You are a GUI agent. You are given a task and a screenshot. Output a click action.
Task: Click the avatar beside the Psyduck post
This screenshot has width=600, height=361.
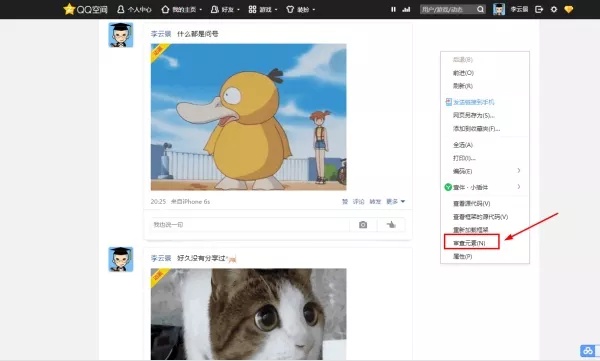coord(121,35)
